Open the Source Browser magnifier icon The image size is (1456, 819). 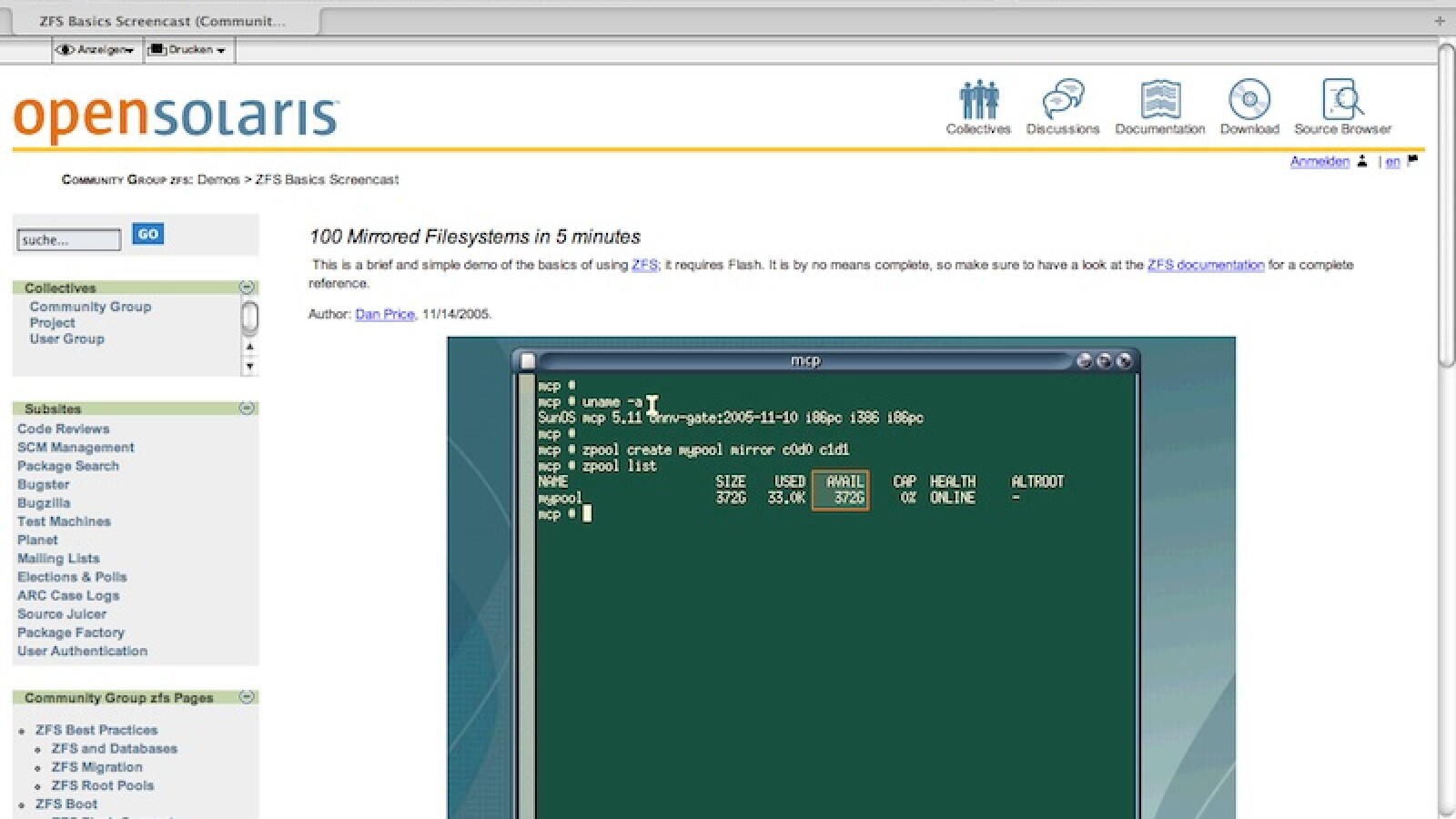coord(1342,100)
